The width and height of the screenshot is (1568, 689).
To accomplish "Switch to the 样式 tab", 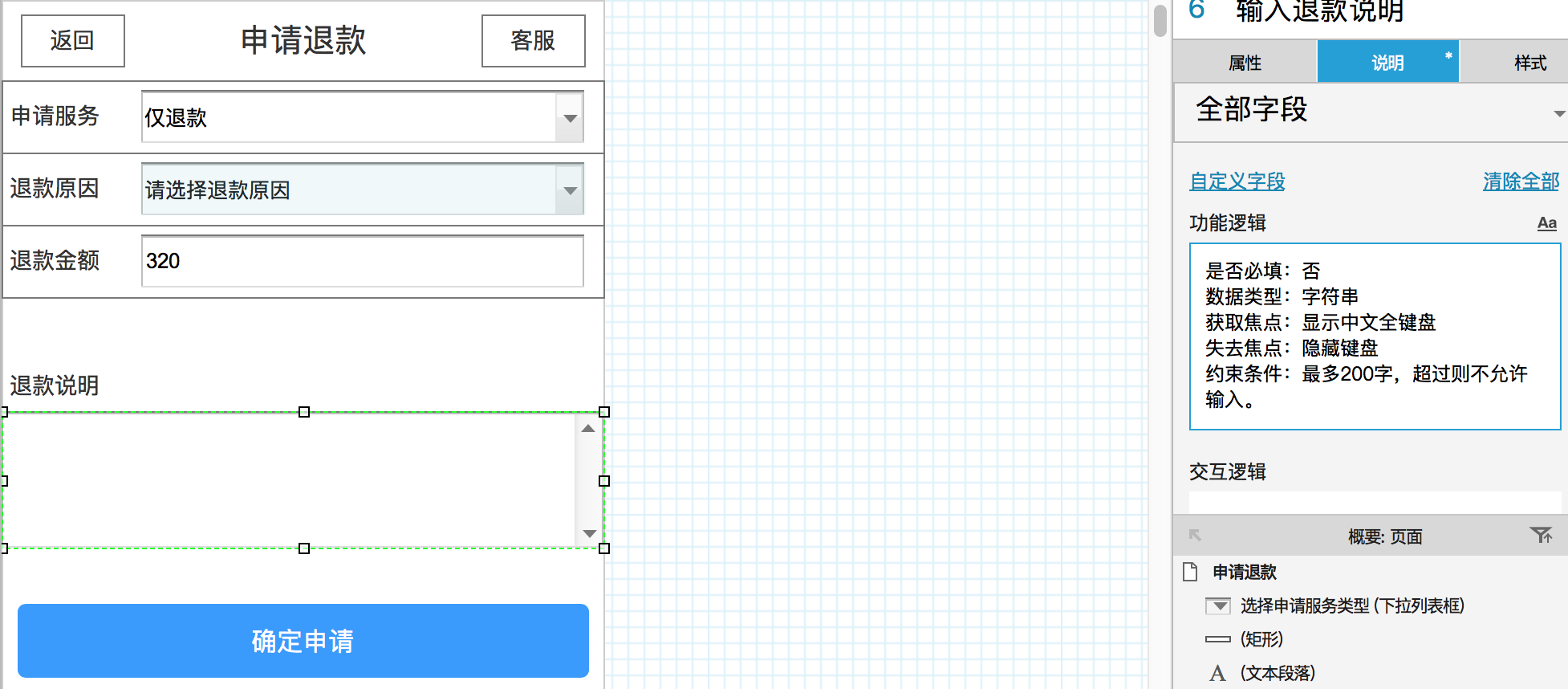I will click(x=1529, y=63).
